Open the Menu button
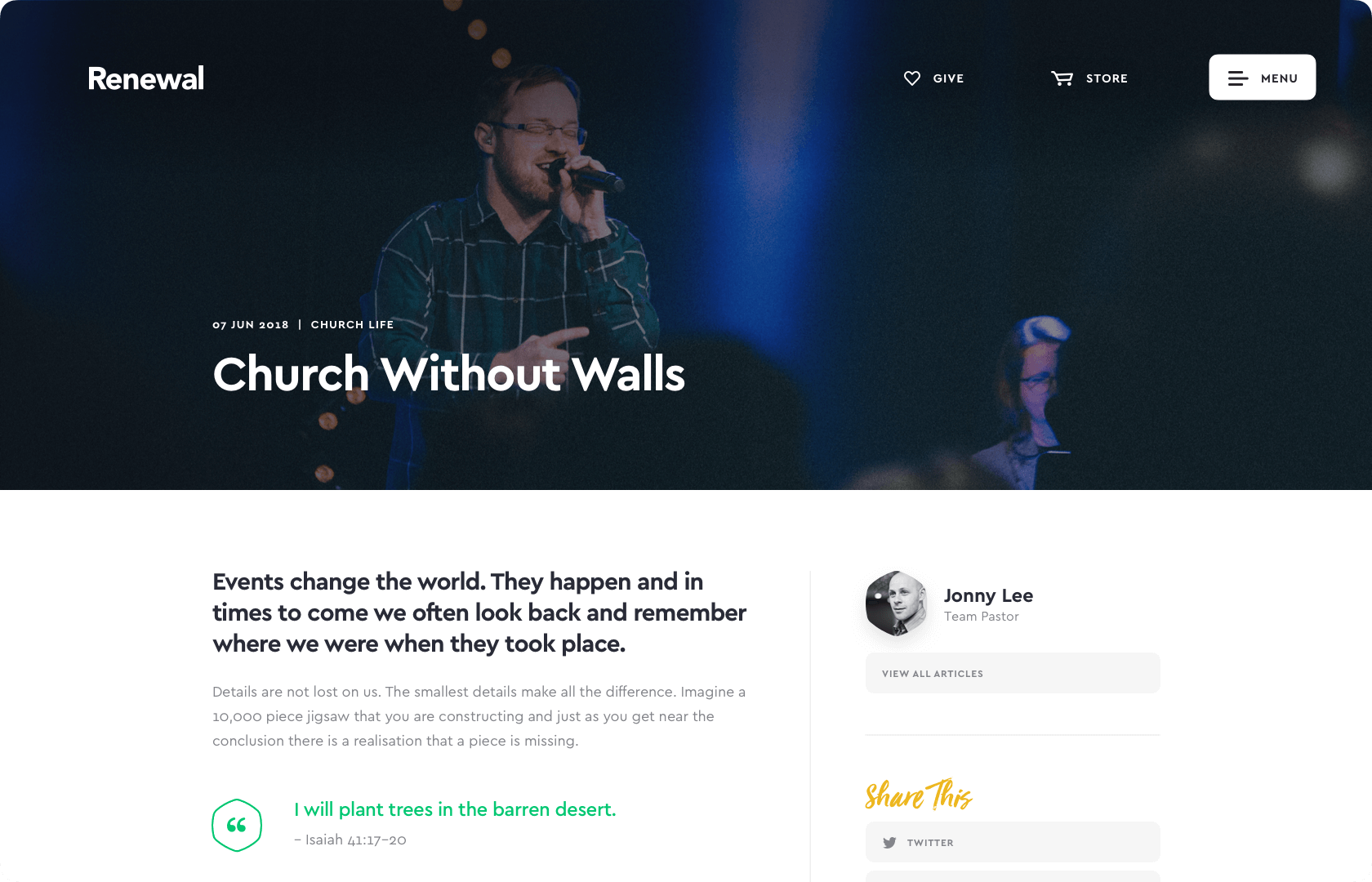The width and height of the screenshot is (1372, 882). coord(1263,78)
